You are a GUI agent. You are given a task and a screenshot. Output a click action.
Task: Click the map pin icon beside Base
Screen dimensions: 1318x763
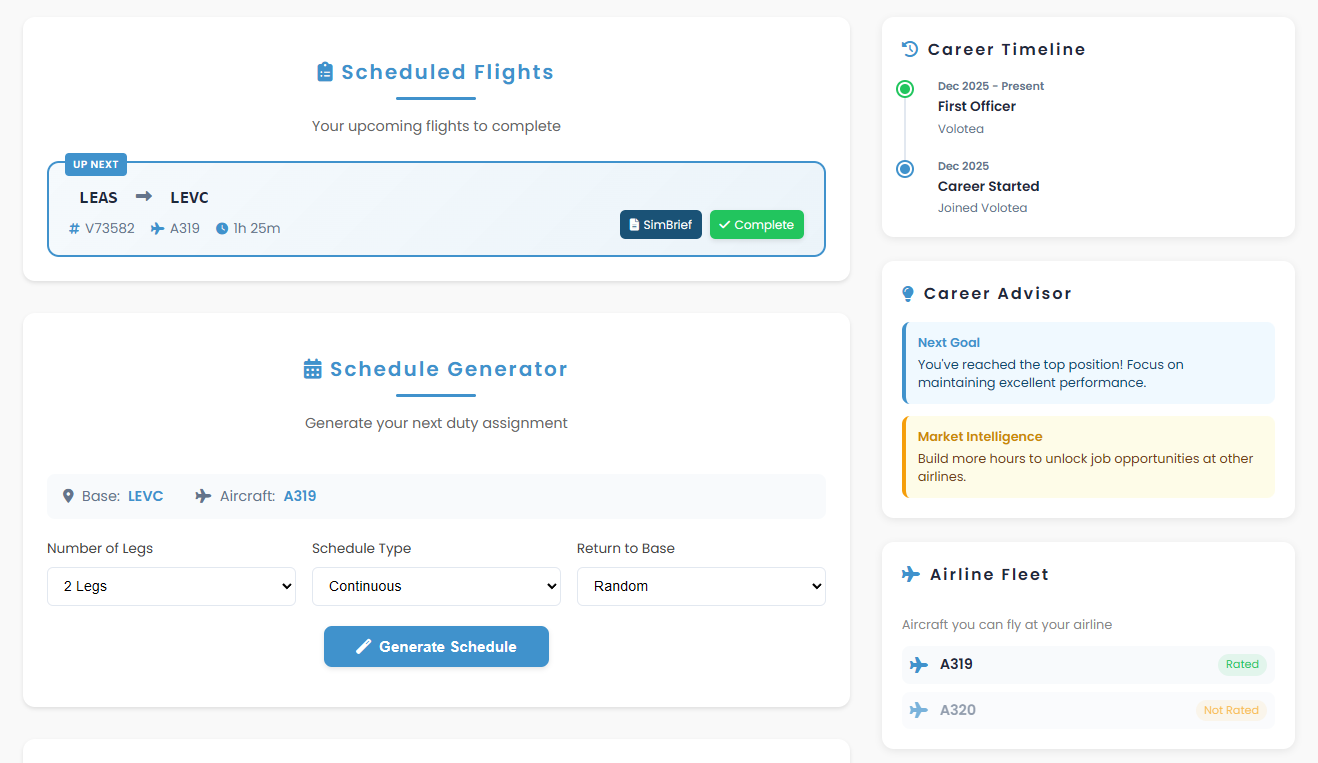click(x=68, y=496)
